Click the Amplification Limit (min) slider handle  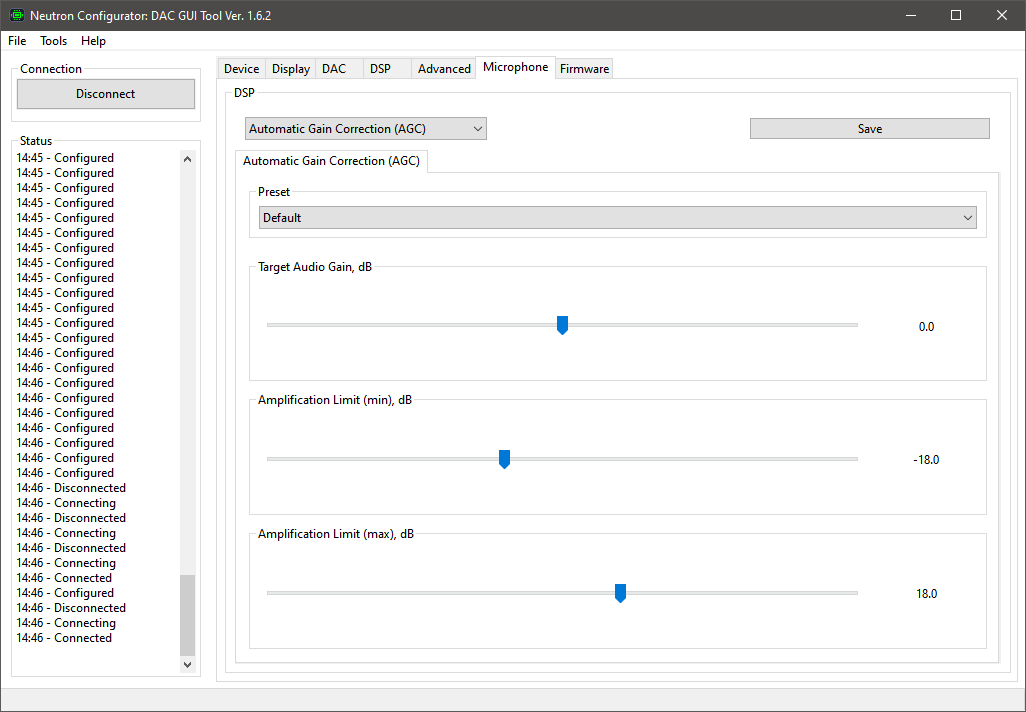pos(504,459)
